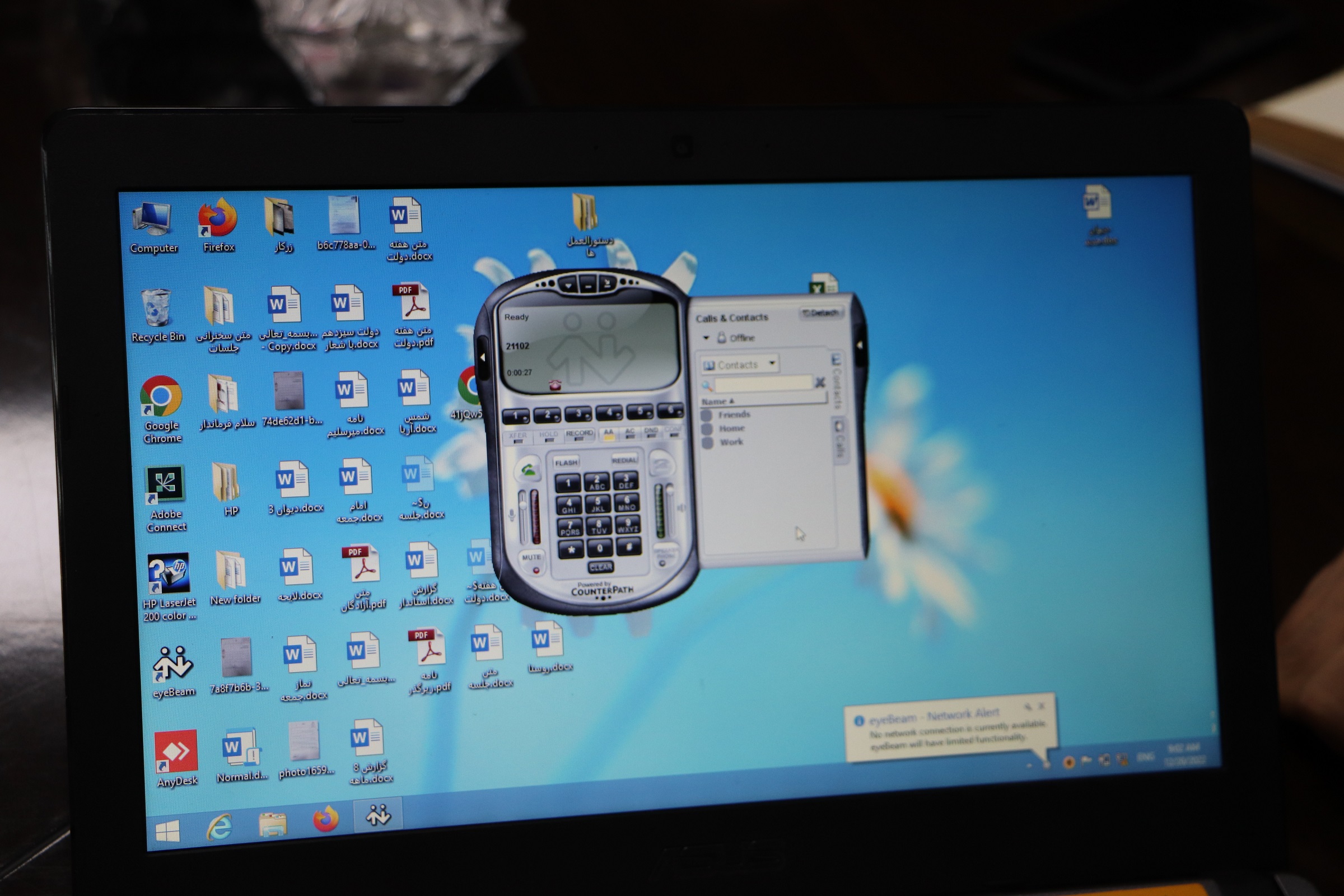This screenshot has height=896, width=1344.
Task: Launch AnyDesk desktop shortcut
Action: tap(176, 752)
